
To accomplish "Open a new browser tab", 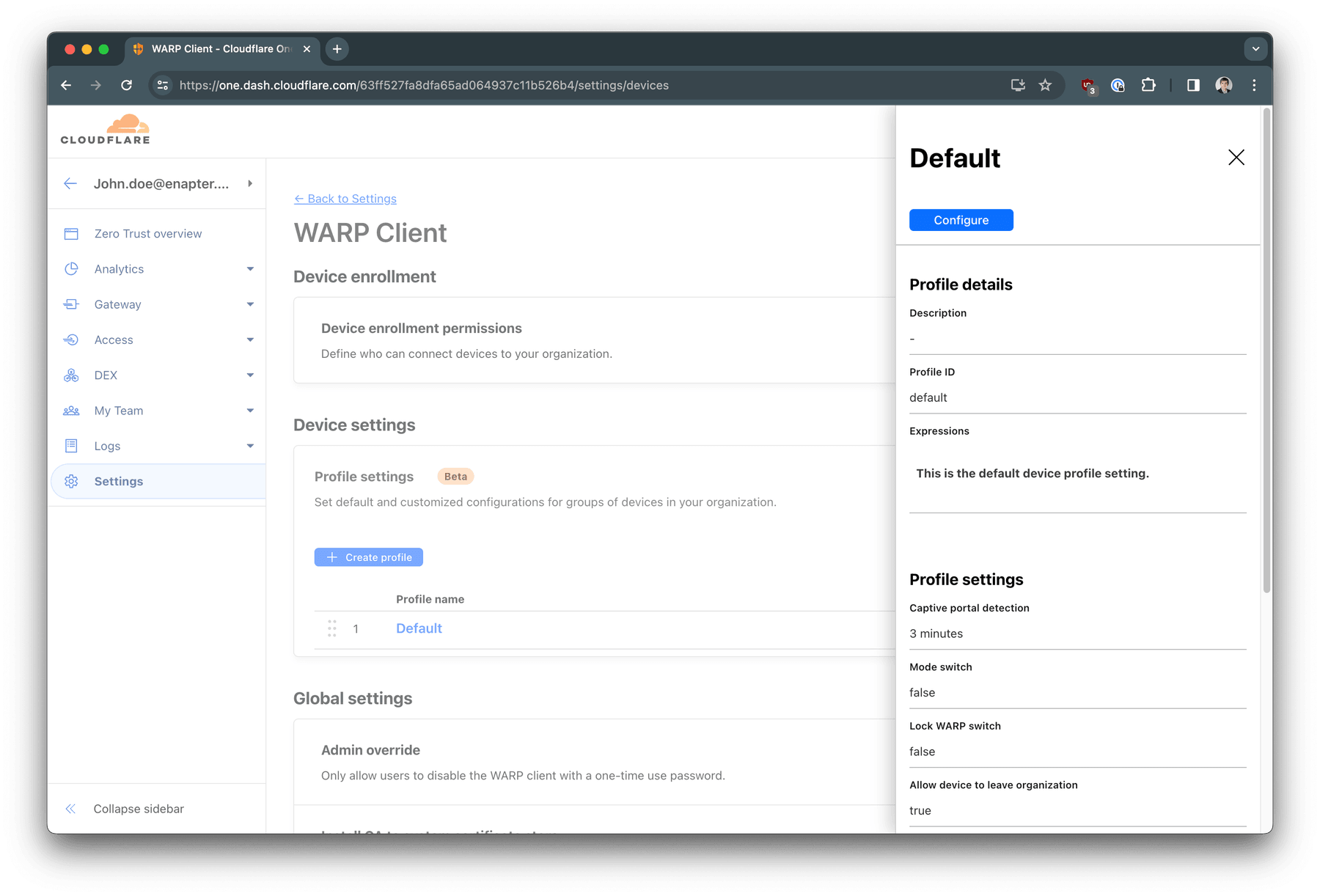I will click(x=337, y=48).
